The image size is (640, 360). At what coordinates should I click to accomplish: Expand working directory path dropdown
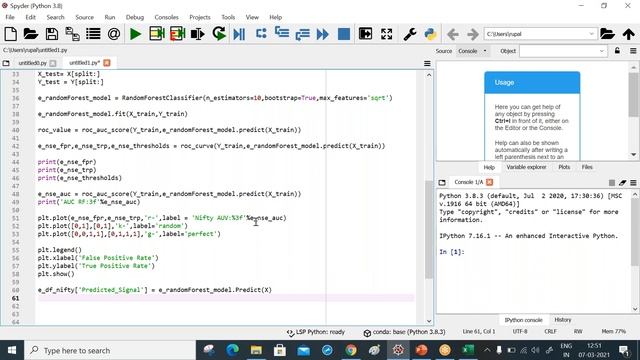[x=591, y=34]
